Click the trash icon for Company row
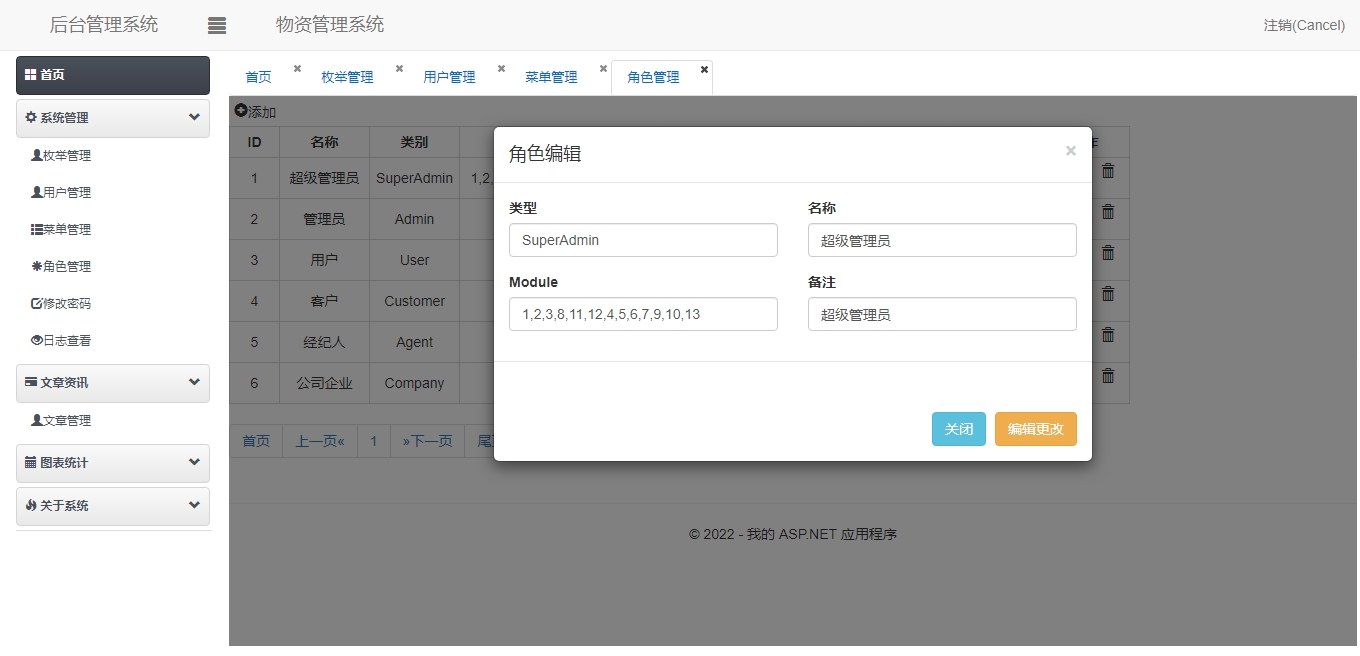 [1108, 376]
